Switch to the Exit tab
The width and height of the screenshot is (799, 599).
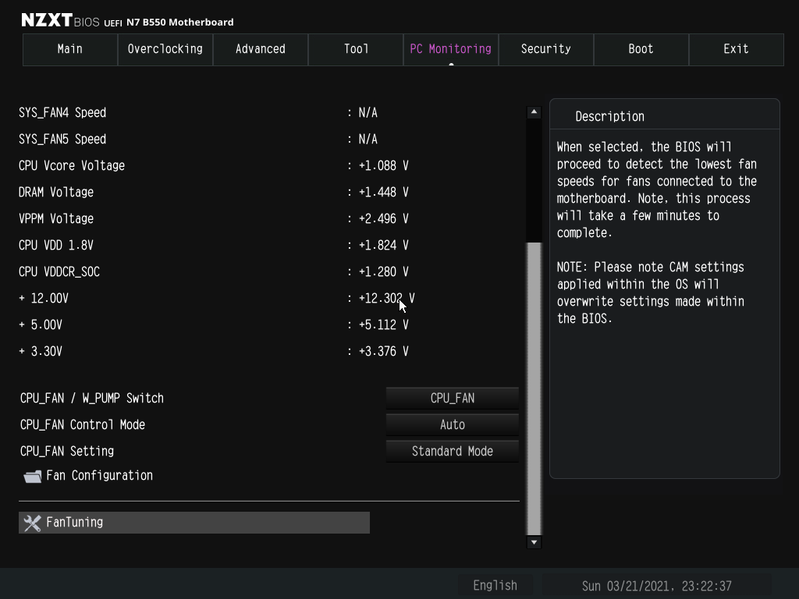(736, 49)
